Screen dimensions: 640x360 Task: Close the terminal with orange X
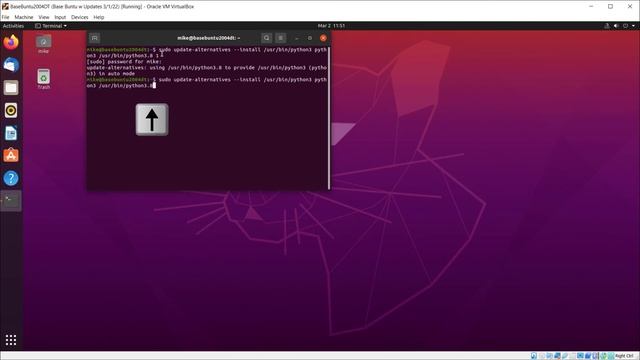323,38
